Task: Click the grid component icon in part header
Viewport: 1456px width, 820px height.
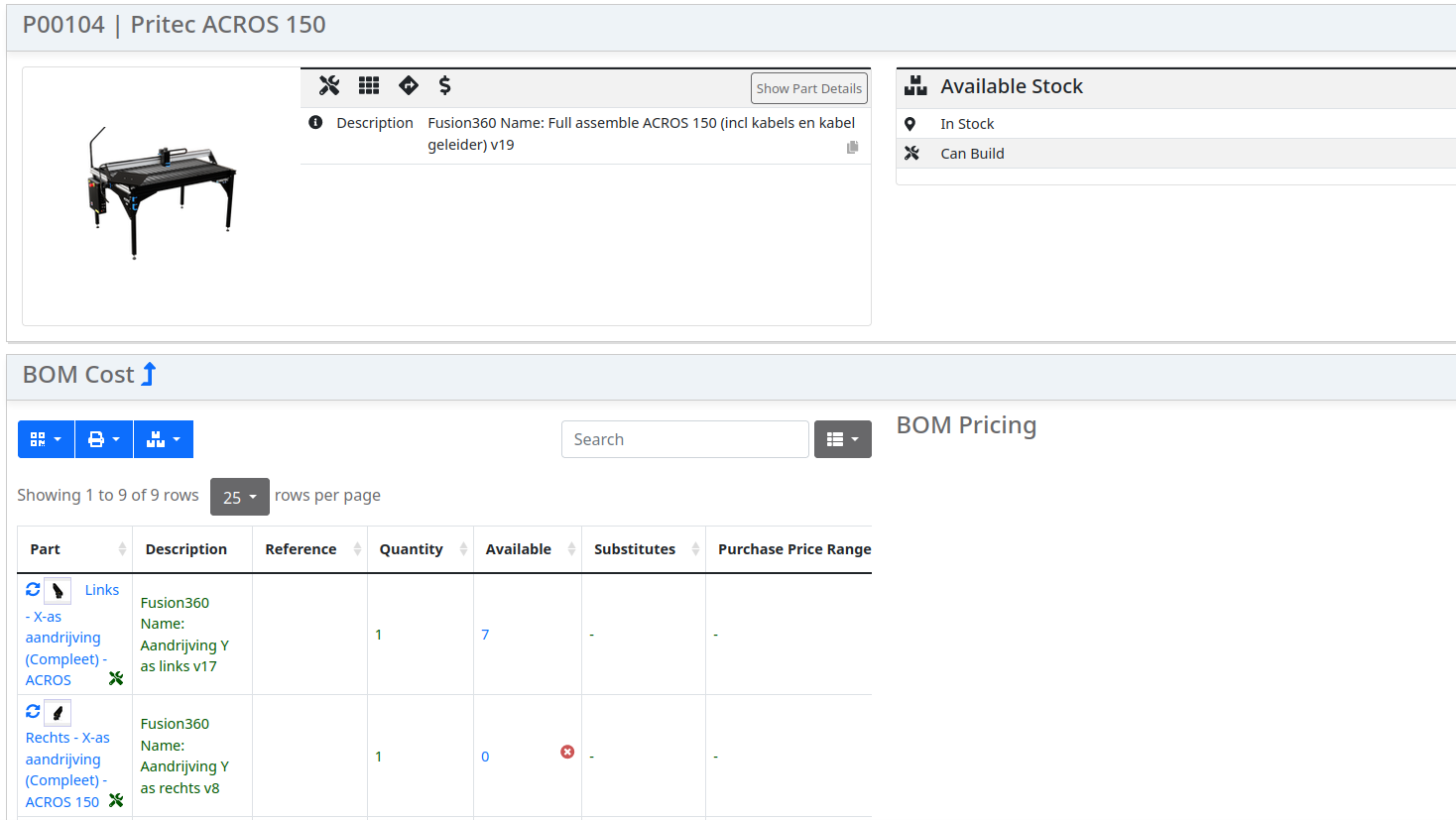Action: point(369,86)
